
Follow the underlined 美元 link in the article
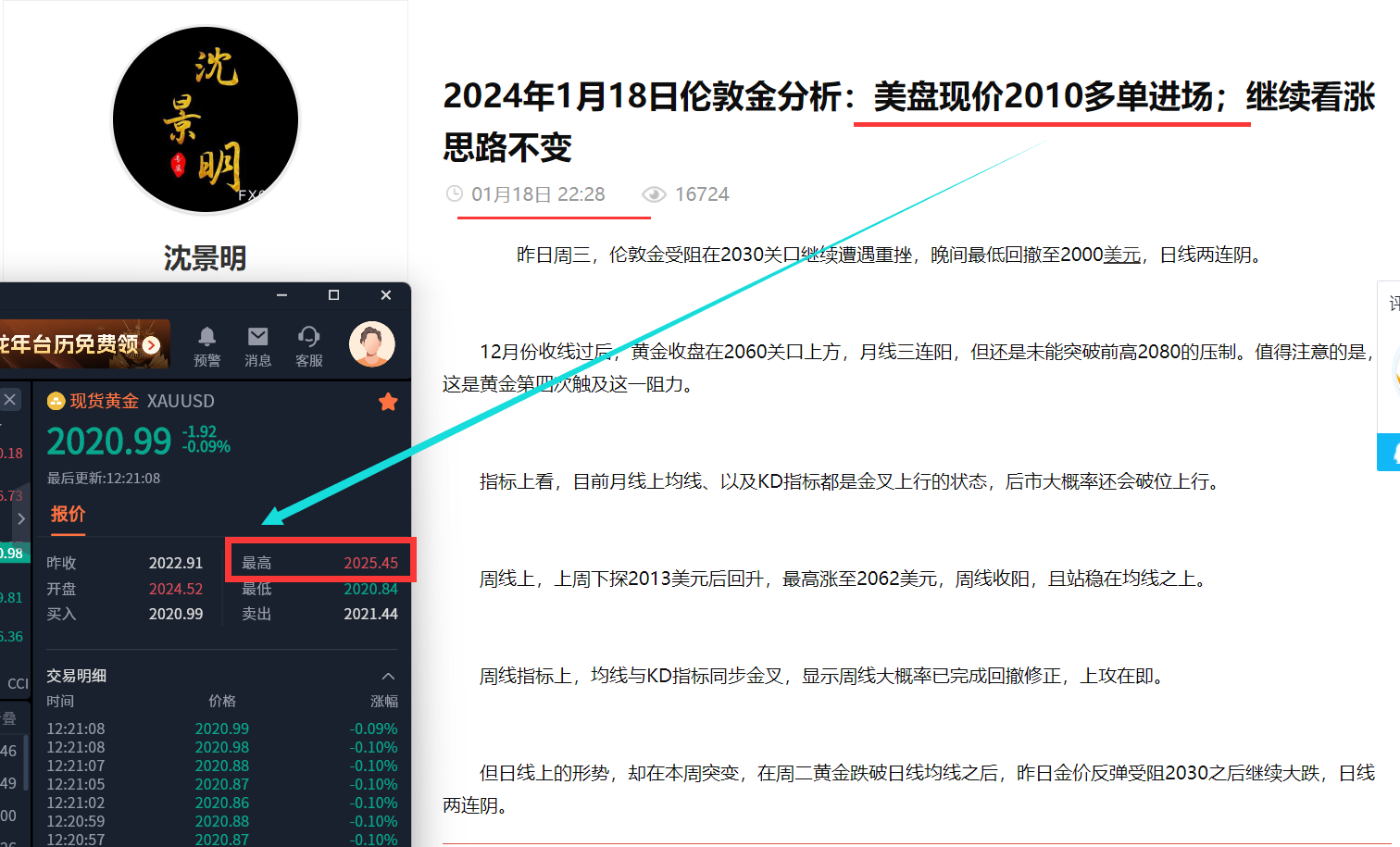pyautogui.click(x=1122, y=255)
